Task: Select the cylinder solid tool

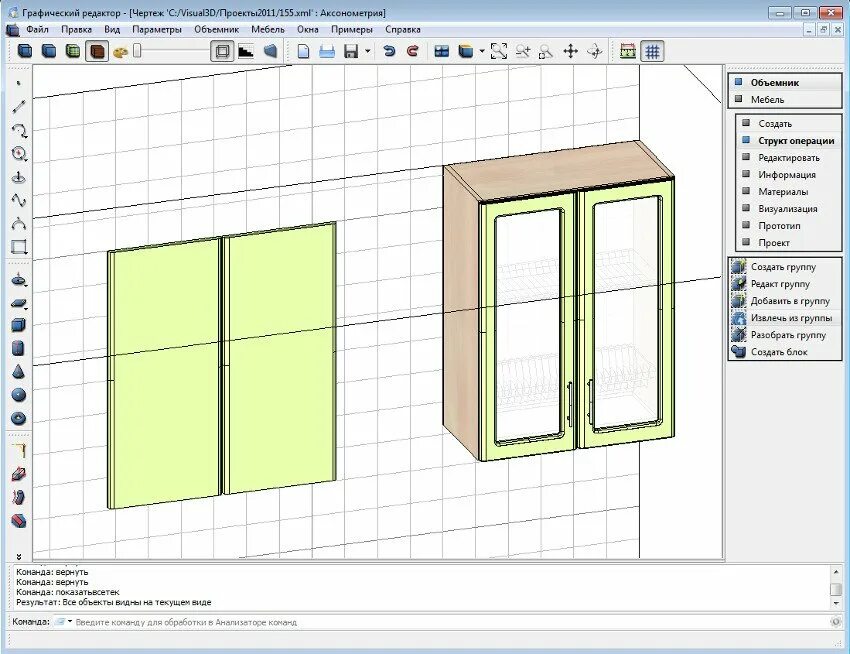Action: (x=19, y=348)
